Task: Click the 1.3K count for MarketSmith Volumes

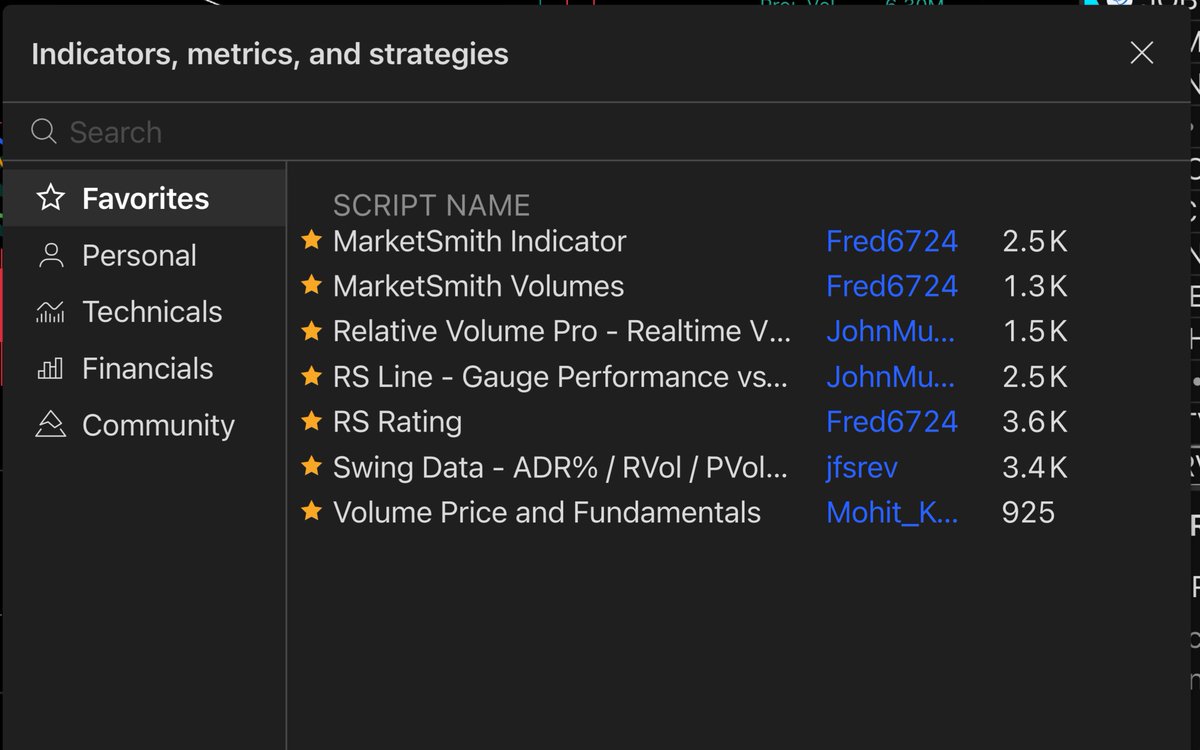Action: [x=1034, y=286]
